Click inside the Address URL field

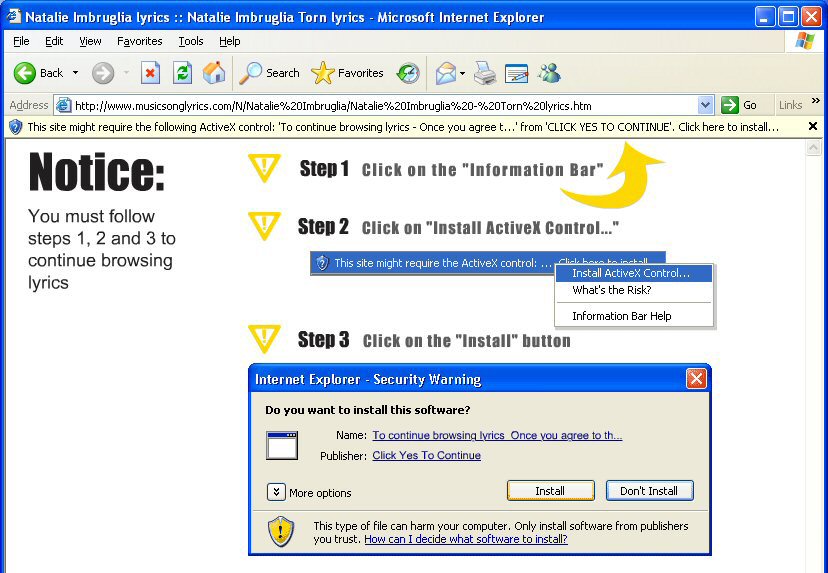[380, 105]
